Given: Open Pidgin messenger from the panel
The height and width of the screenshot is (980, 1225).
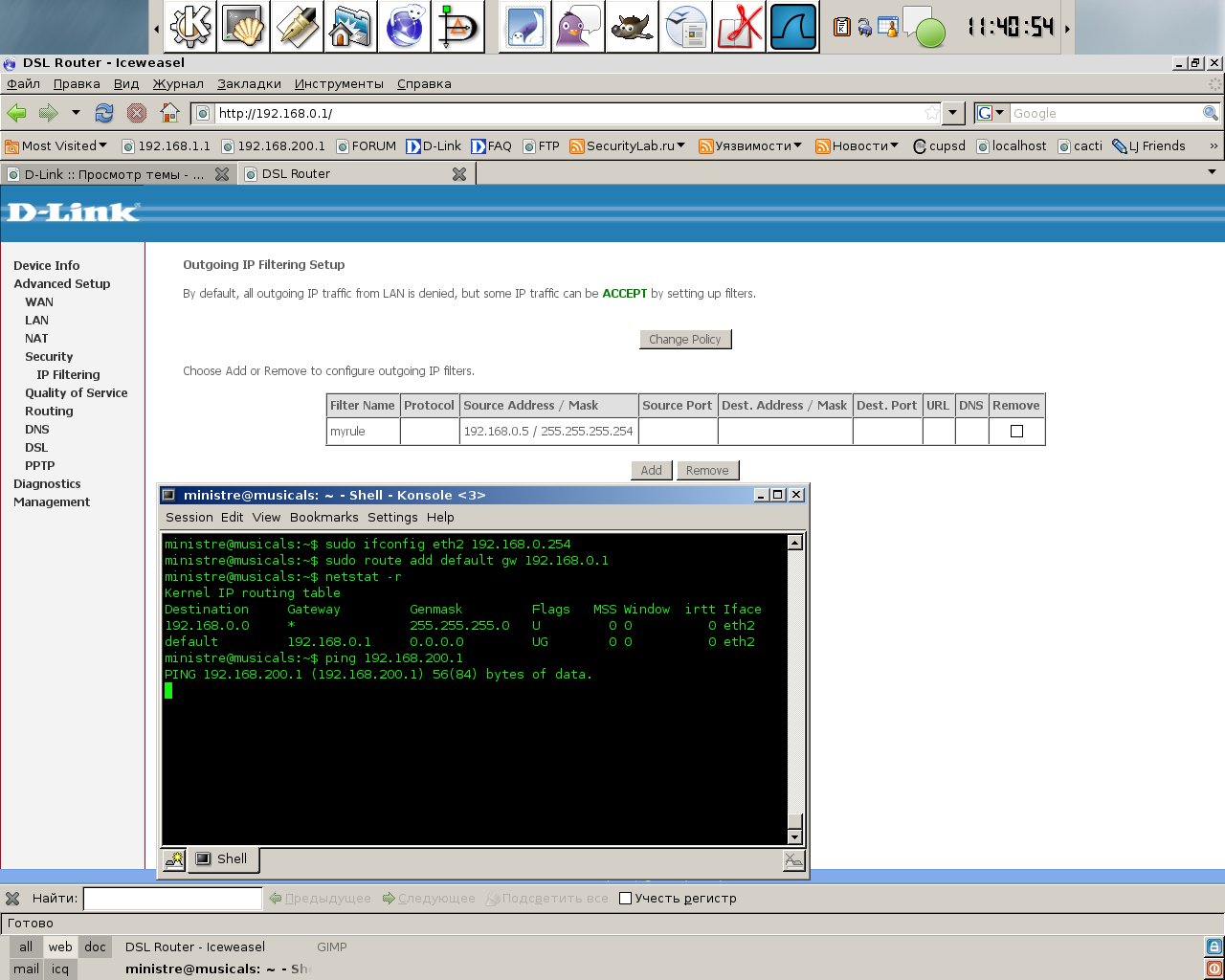Looking at the screenshot, I should 578,26.
